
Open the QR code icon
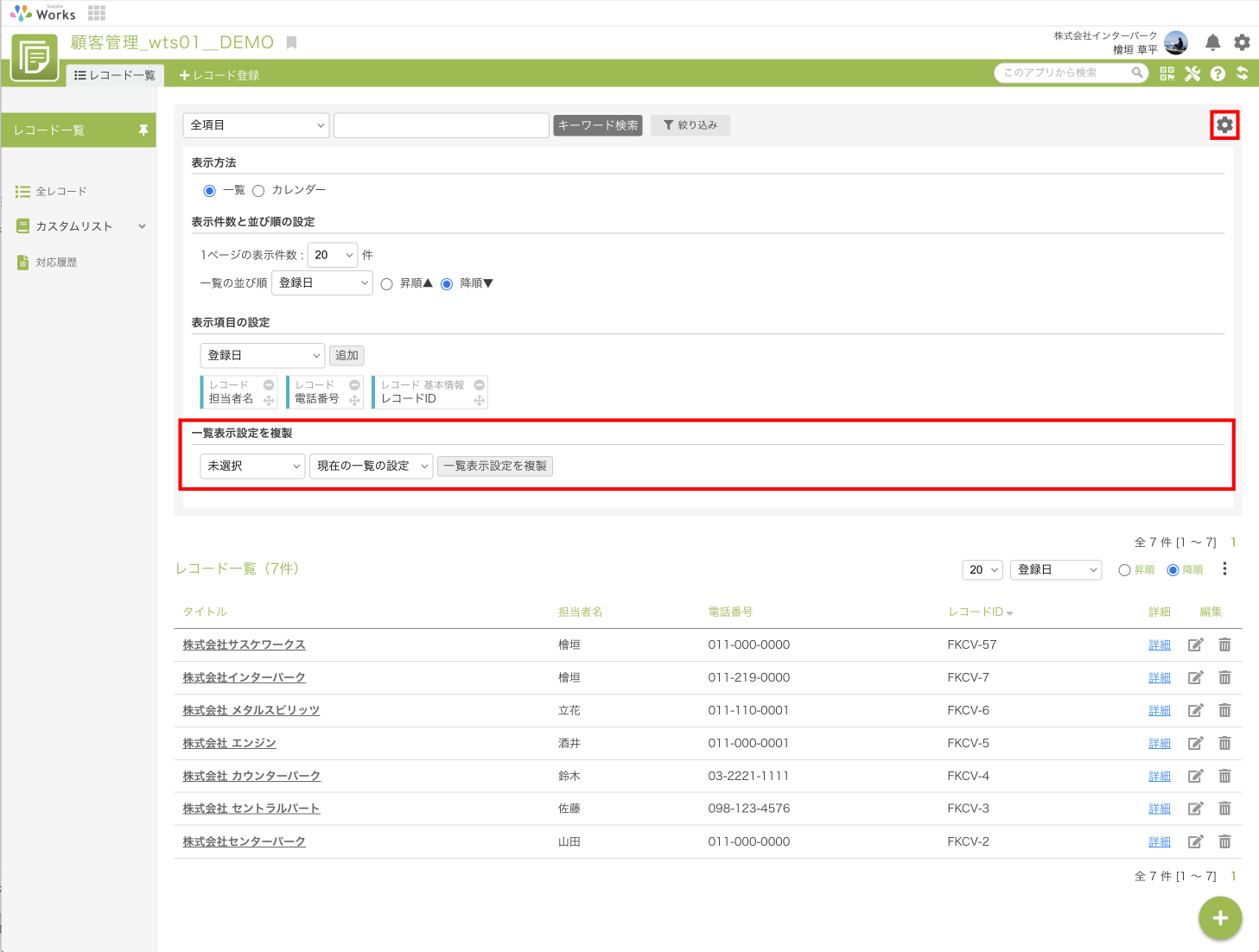coord(1167,73)
